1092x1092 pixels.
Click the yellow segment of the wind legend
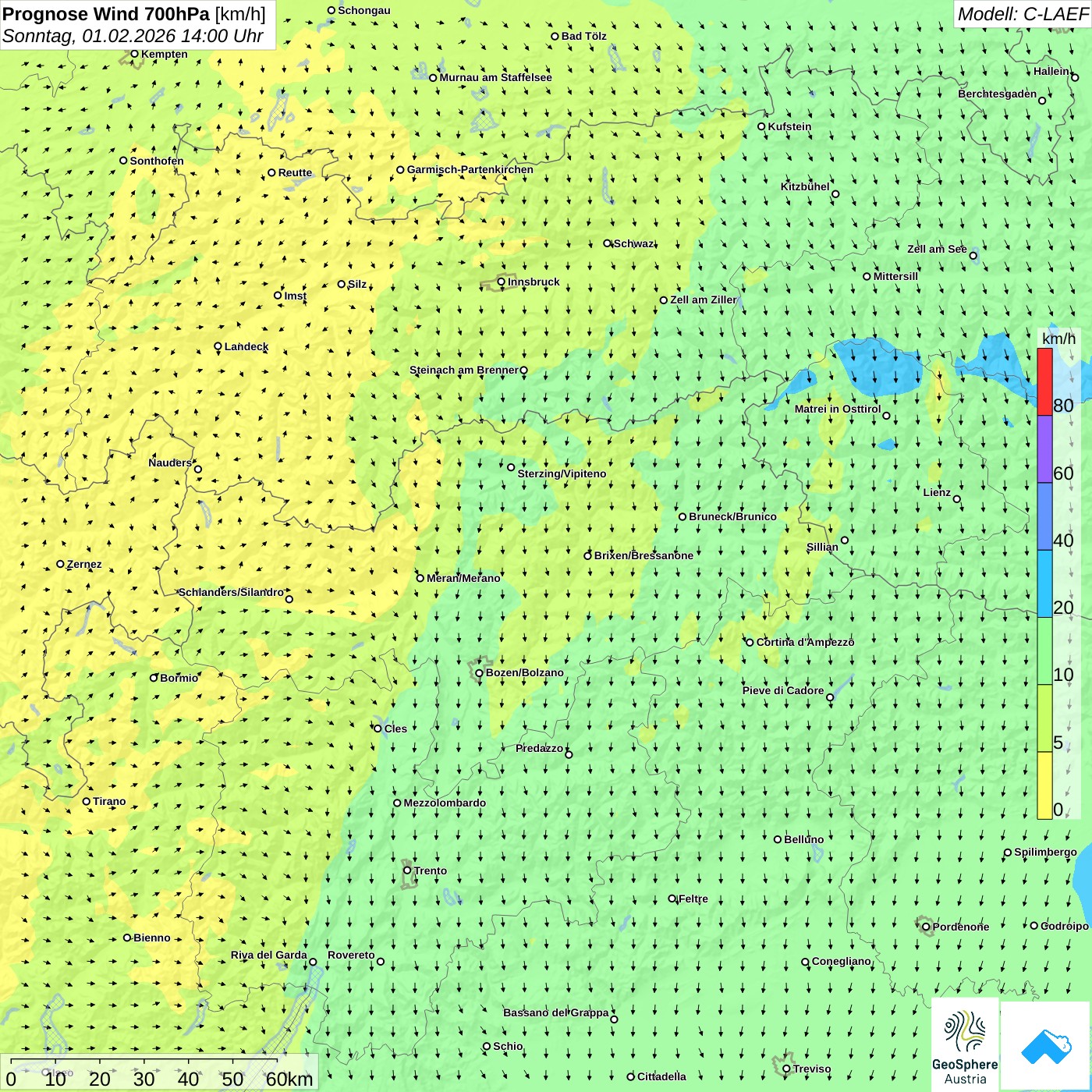tap(1044, 785)
